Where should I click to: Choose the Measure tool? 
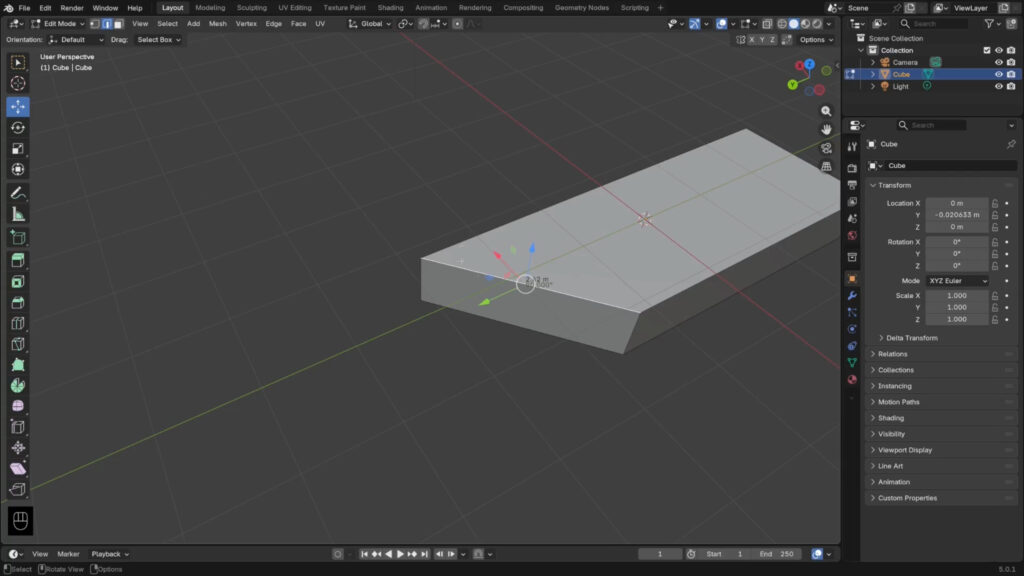point(18,214)
